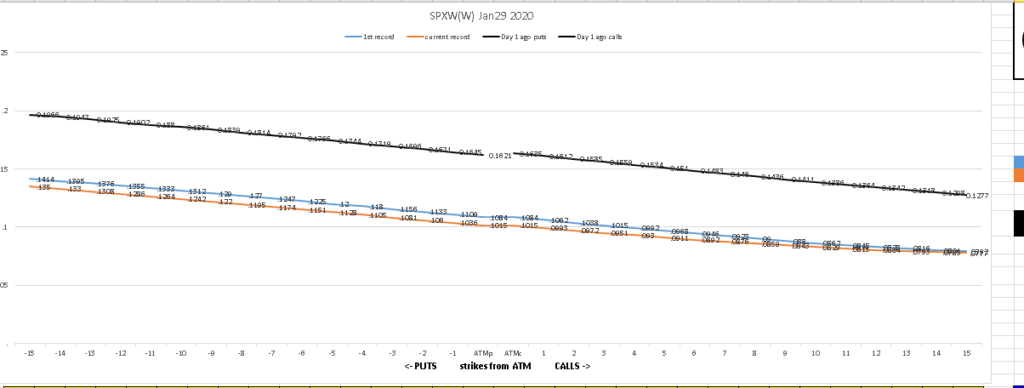Viewport: 1024px width, 388px height.
Task: Click the -2 horizontal axis label
Action: (x=423, y=353)
